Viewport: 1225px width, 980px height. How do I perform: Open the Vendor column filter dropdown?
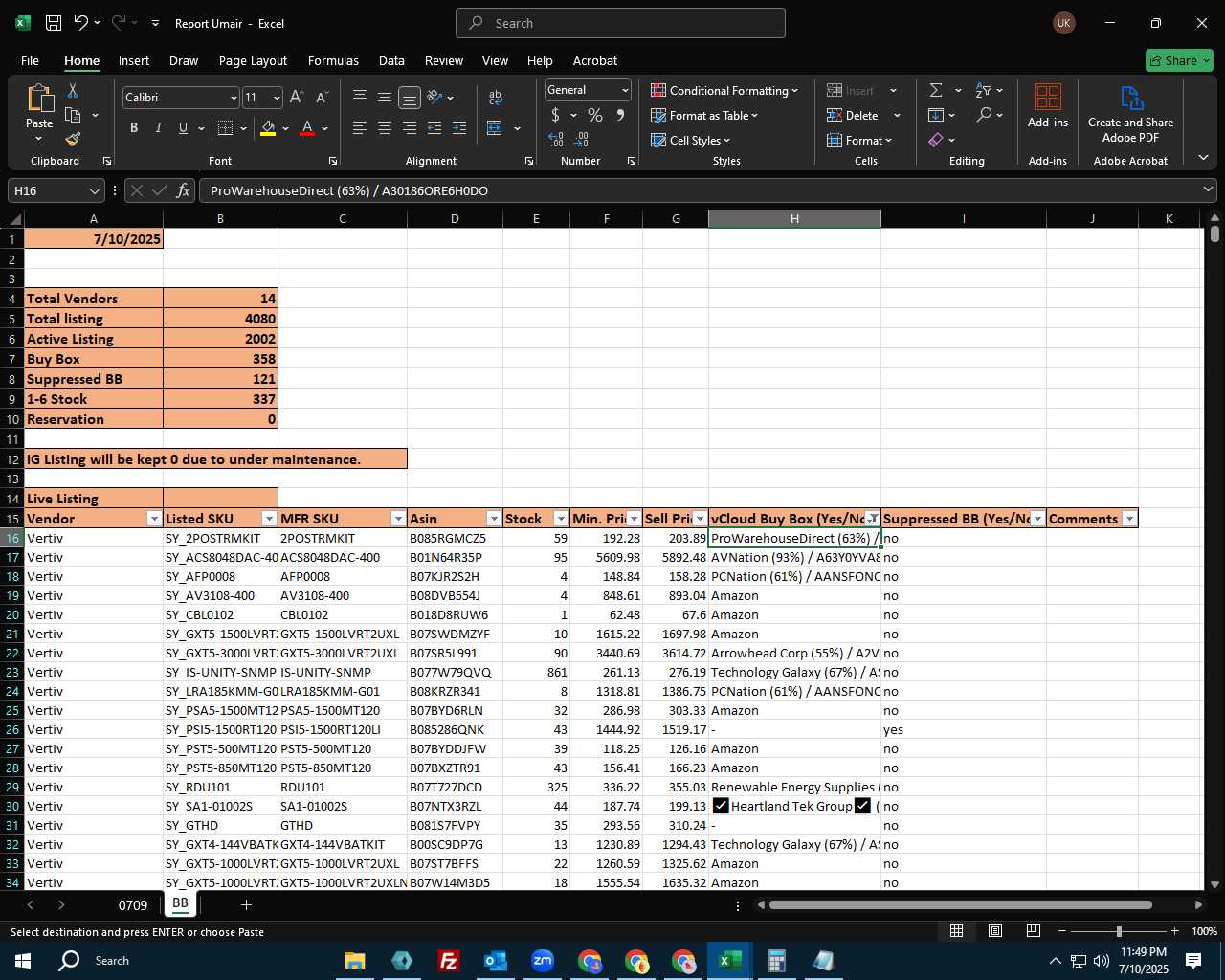[x=154, y=519]
